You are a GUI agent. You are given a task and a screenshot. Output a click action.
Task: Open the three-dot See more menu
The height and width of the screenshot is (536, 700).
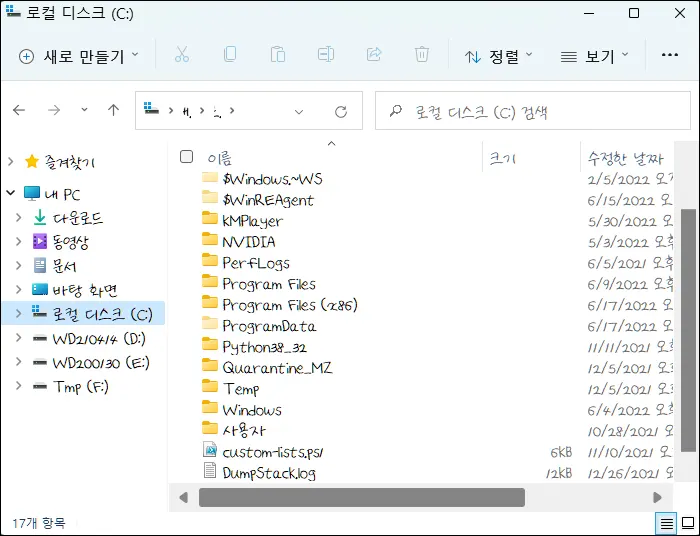pos(670,55)
